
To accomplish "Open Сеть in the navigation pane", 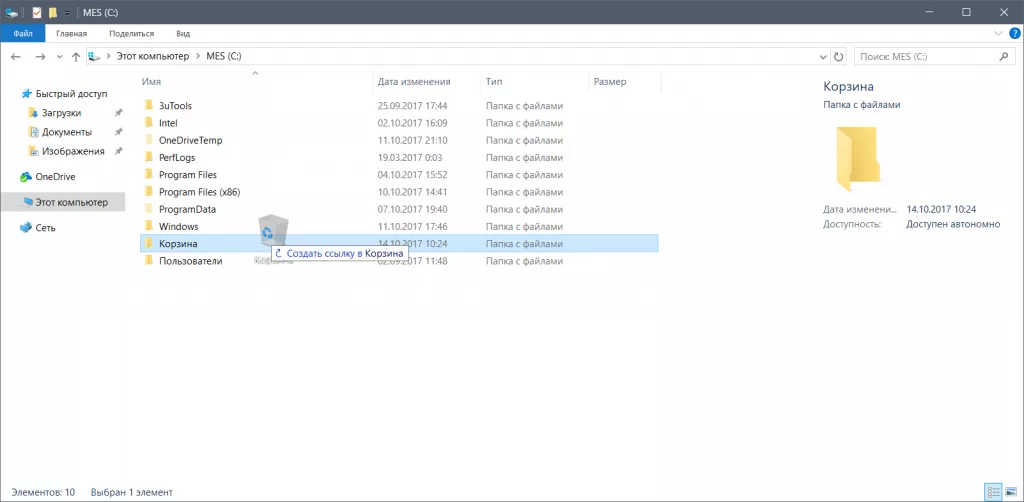I will coord(45,228).
